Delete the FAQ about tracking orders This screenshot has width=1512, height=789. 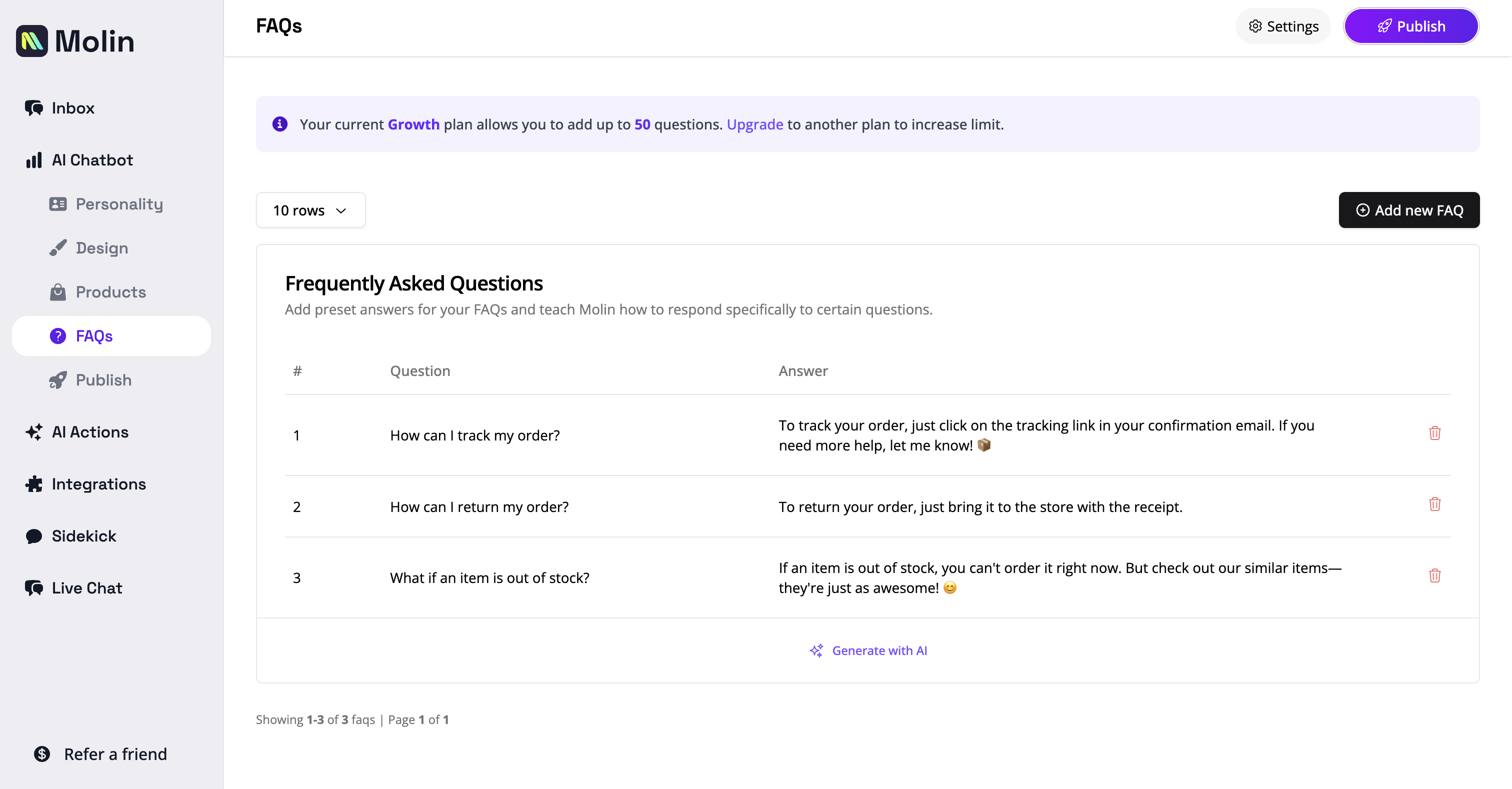(1435, 433)
